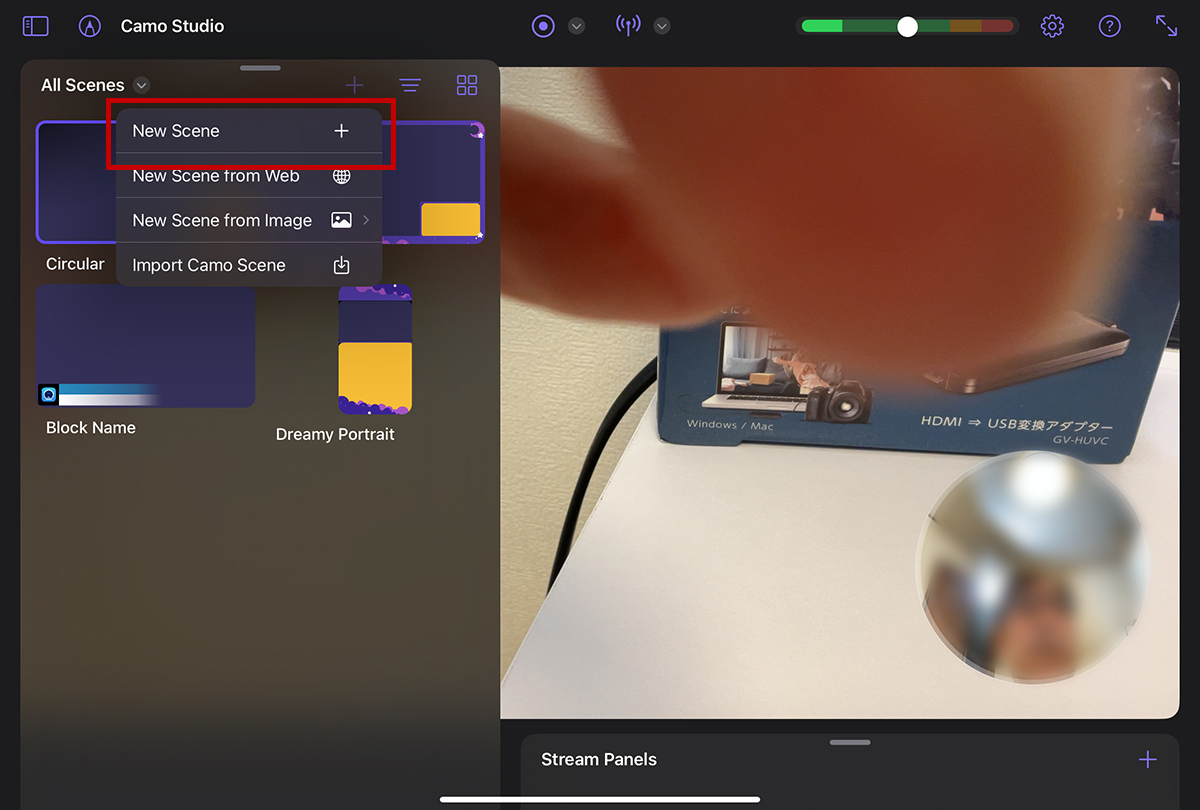Click the Dreamy Portrait label
1200x810 pixels.
click(335, 434)
